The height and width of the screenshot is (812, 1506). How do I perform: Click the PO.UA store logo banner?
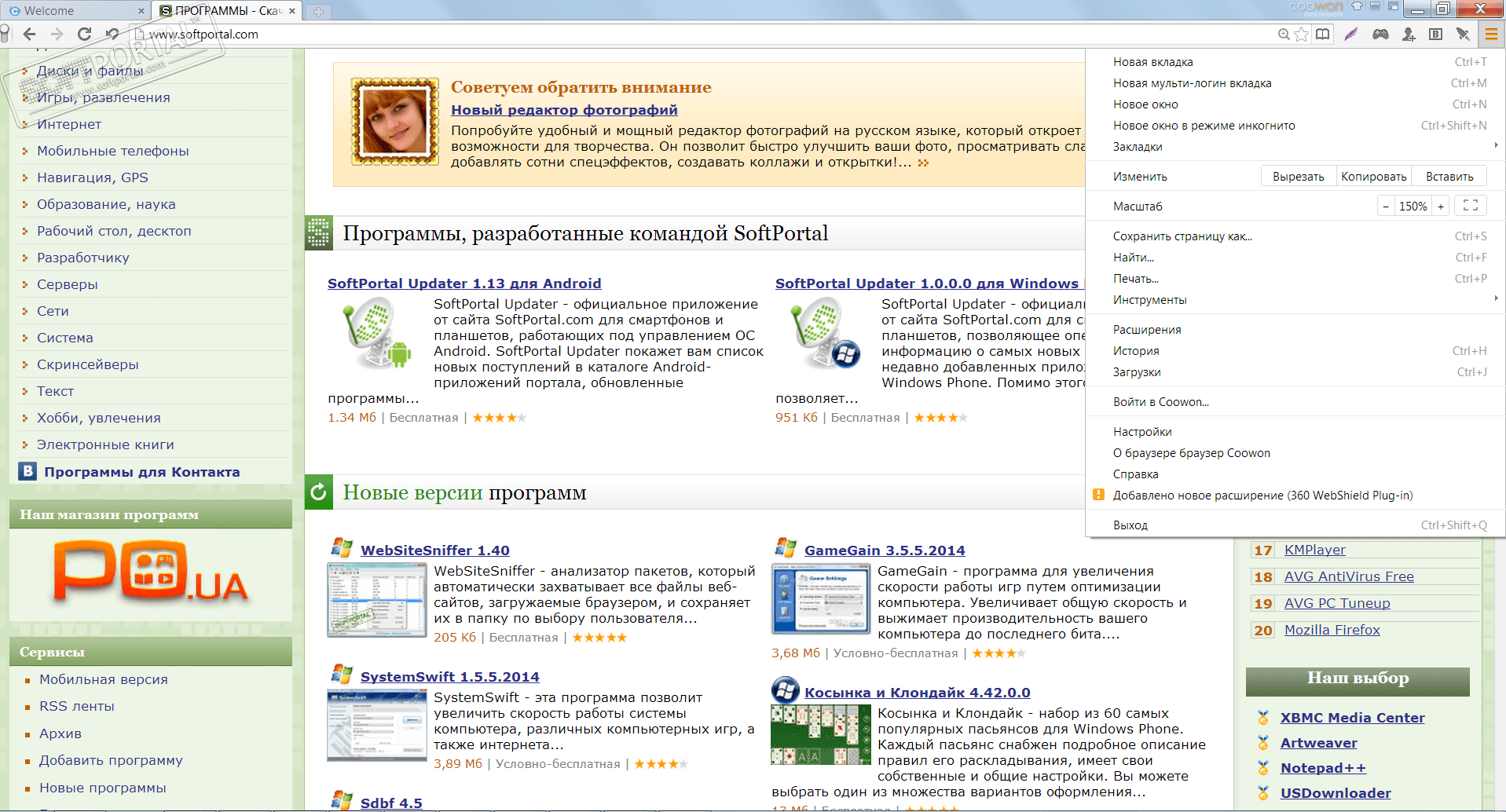[151, 572]
